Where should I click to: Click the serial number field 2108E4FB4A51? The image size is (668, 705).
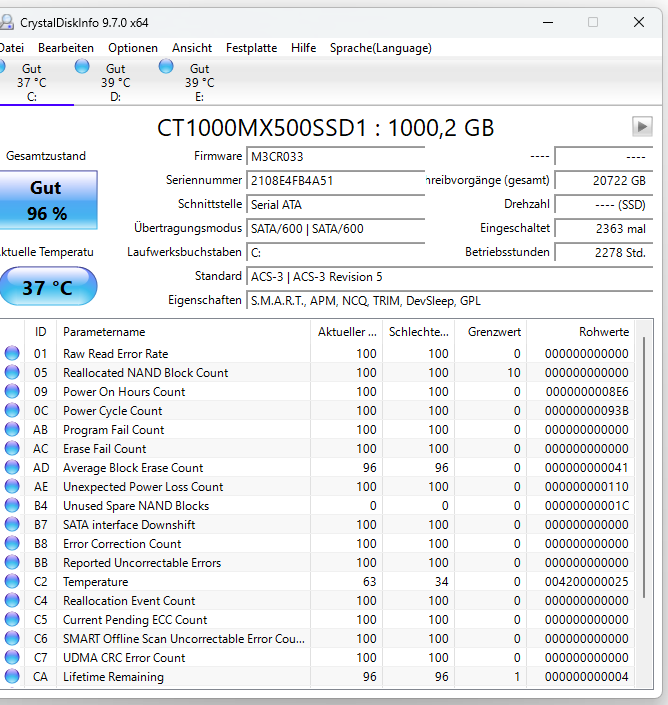tap(335, 180)
